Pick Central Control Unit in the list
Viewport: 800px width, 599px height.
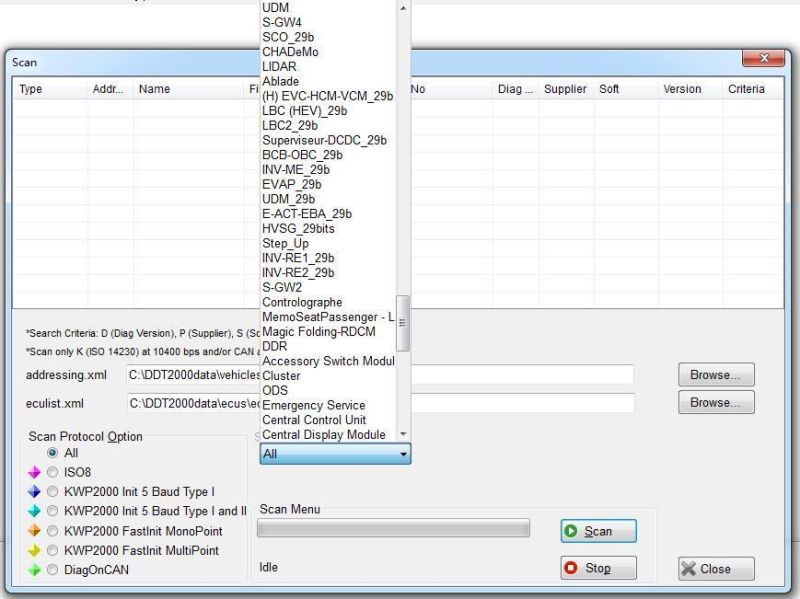[x=314, y=420]
